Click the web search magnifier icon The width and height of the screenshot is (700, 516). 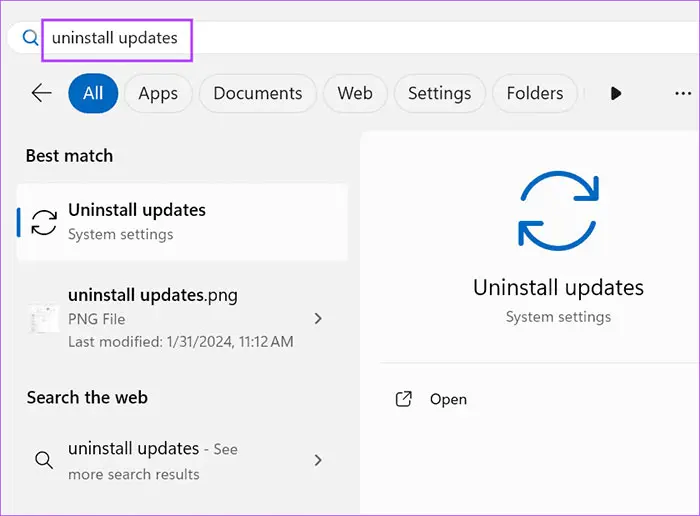click(x=44, y=460)
